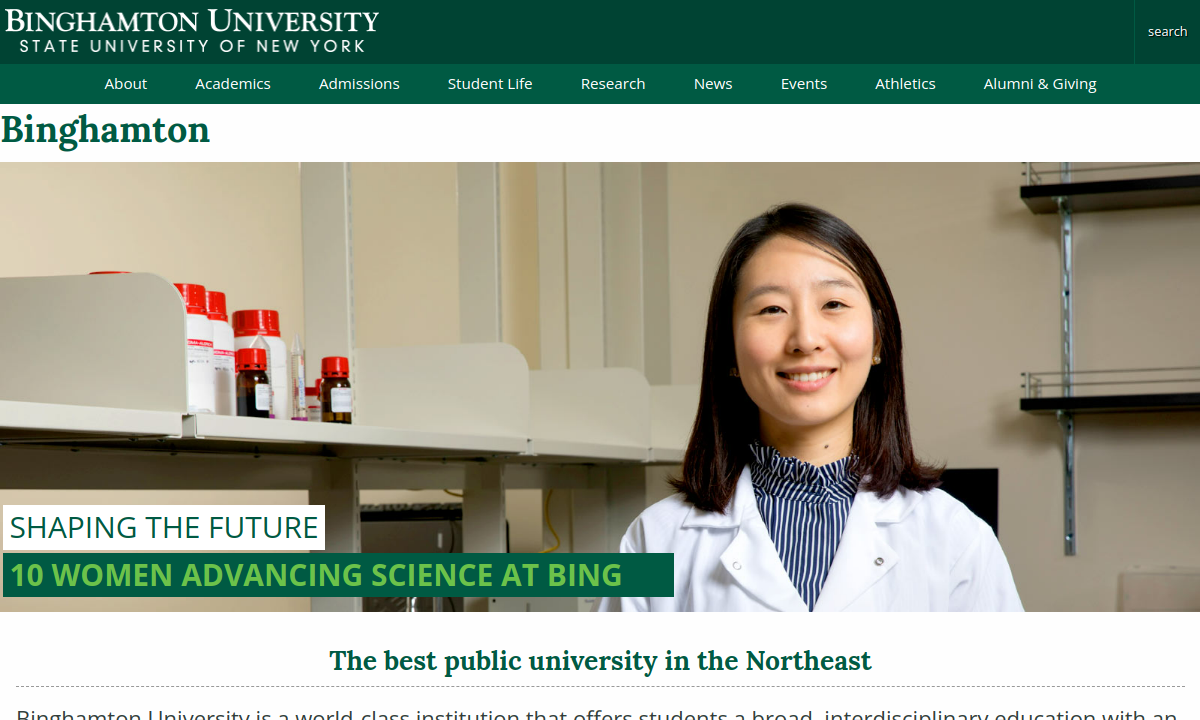Open the About menu
The width and height of the screenshot is (1200, 720).
click(x=126, y=84)
